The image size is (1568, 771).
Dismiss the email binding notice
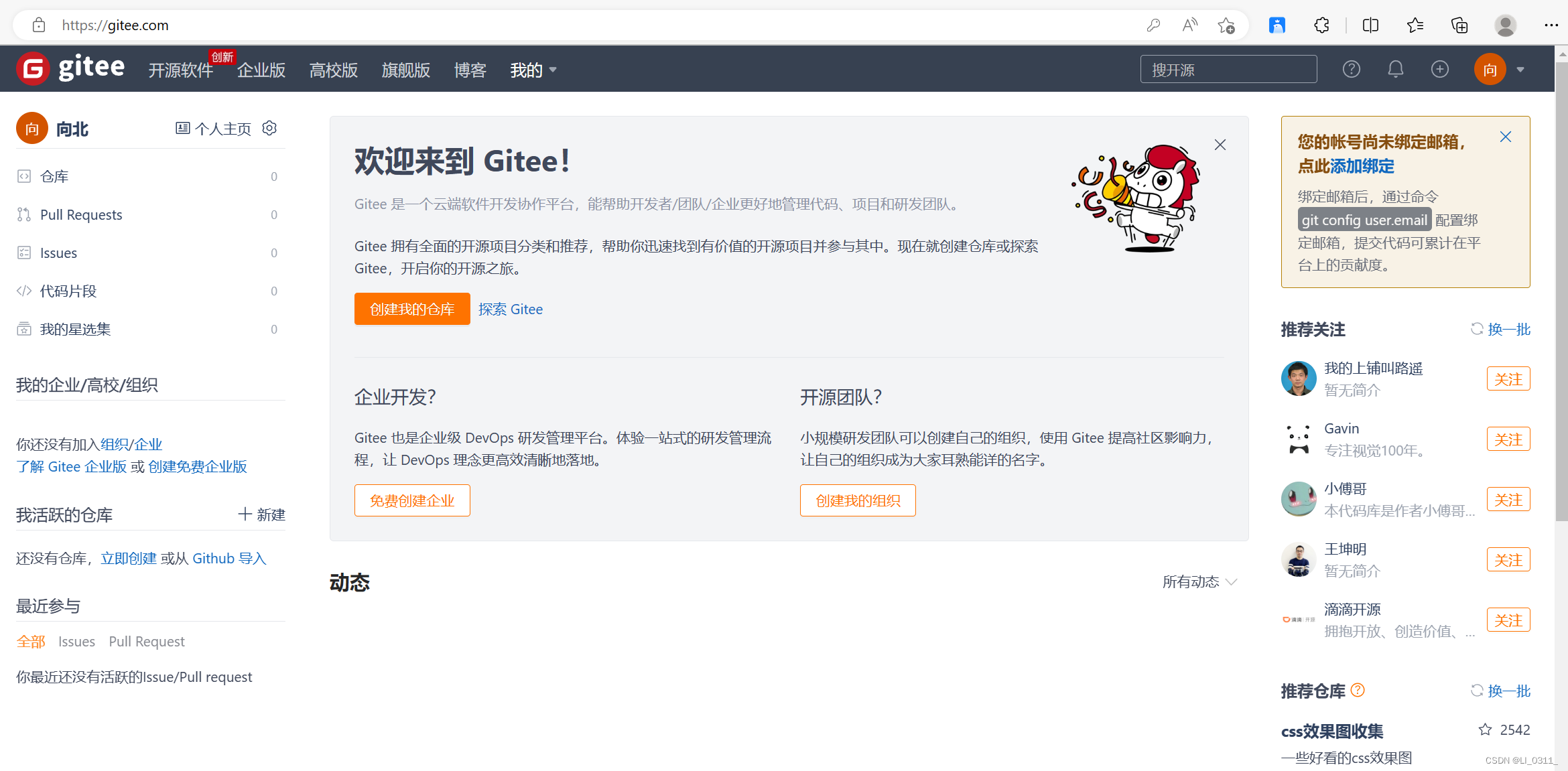1506,137
